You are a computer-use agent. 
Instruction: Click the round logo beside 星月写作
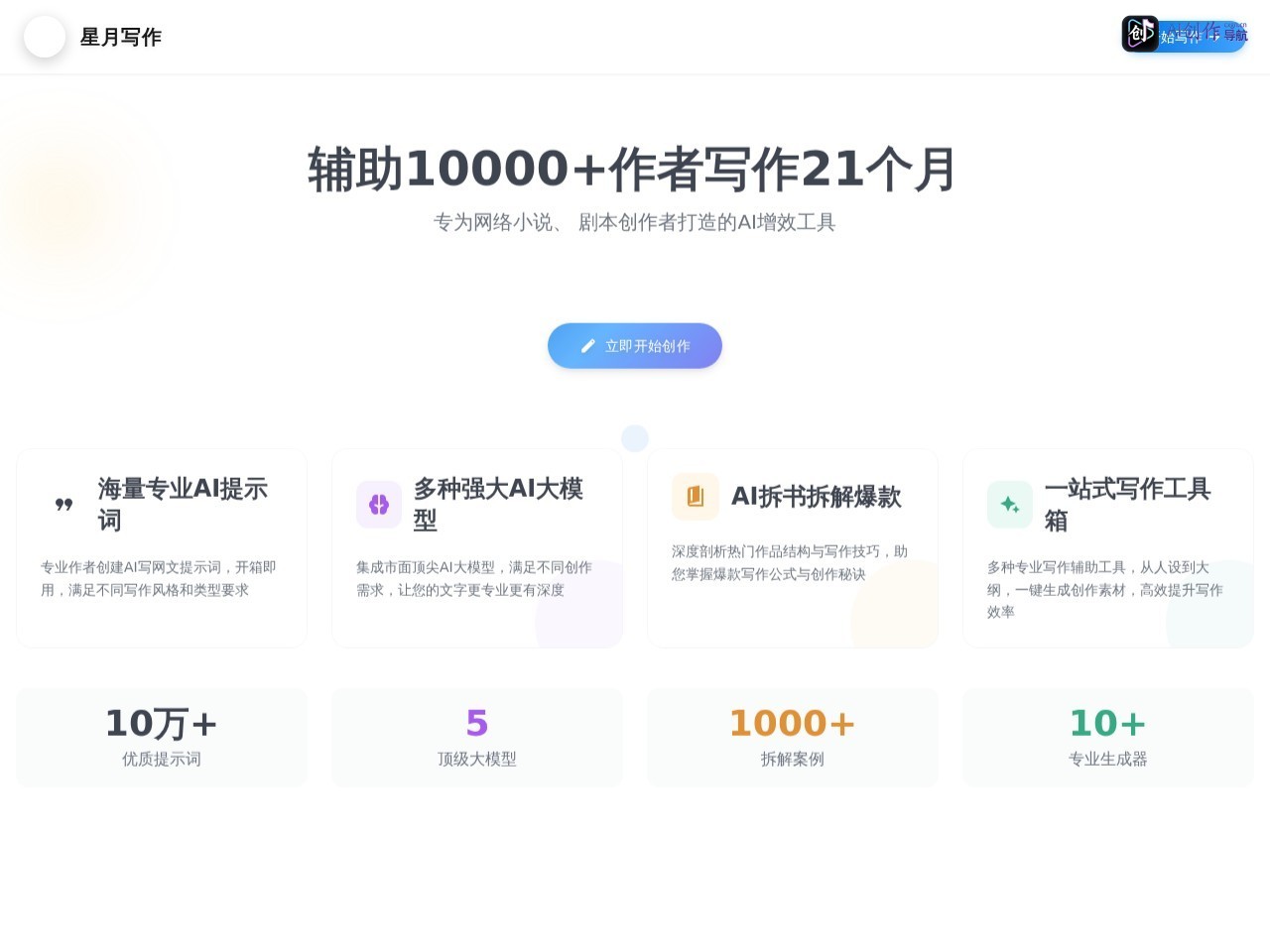(45, 37)
